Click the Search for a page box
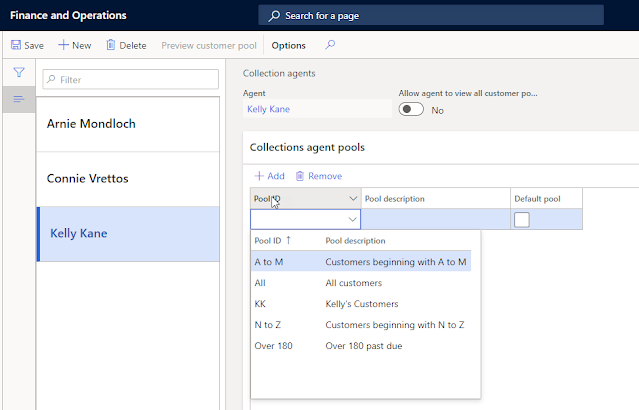Screen dimensions: 639x410 point(431,15)
